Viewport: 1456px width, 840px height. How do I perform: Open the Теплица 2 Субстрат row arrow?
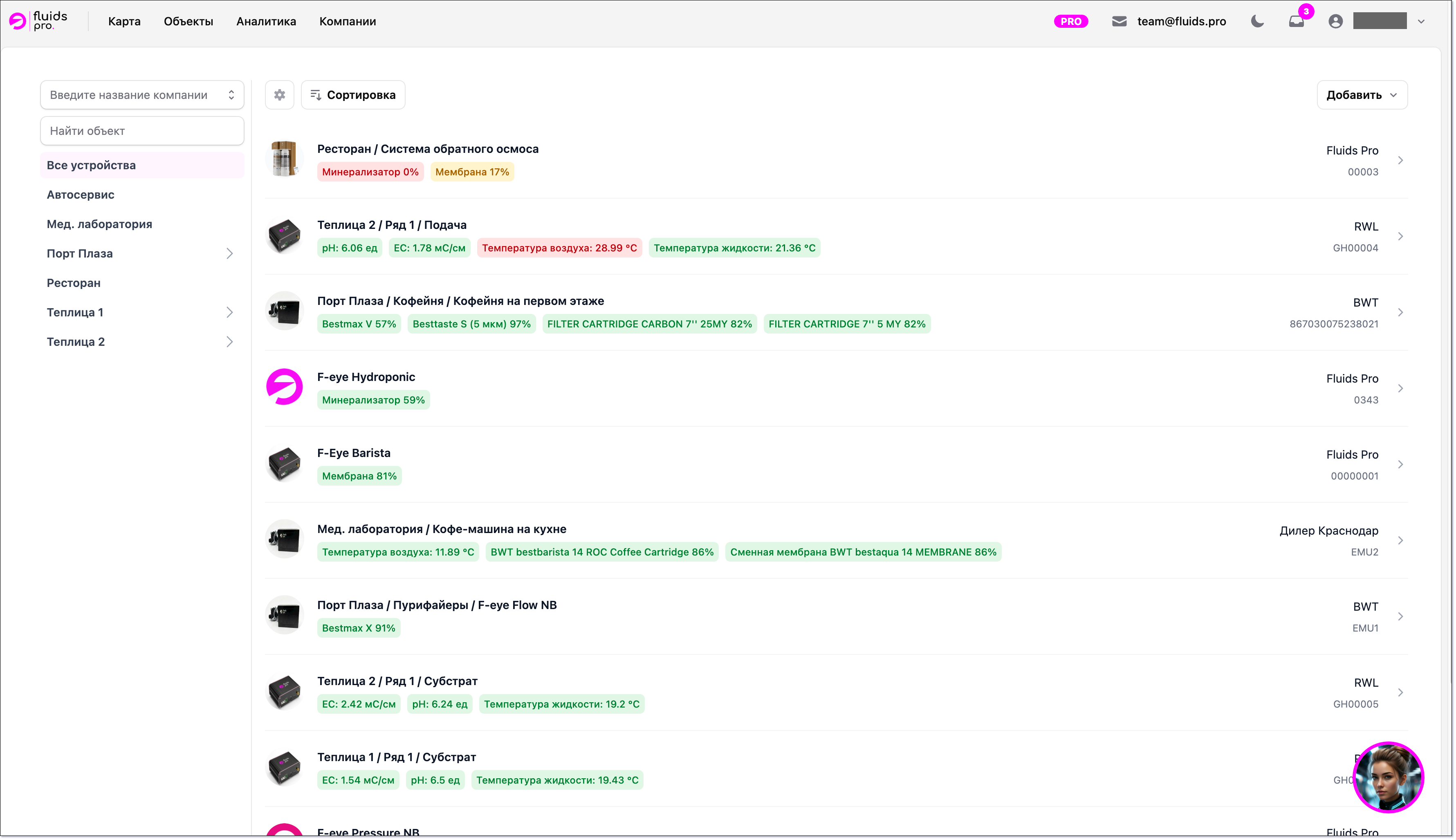coord(1400,692)
